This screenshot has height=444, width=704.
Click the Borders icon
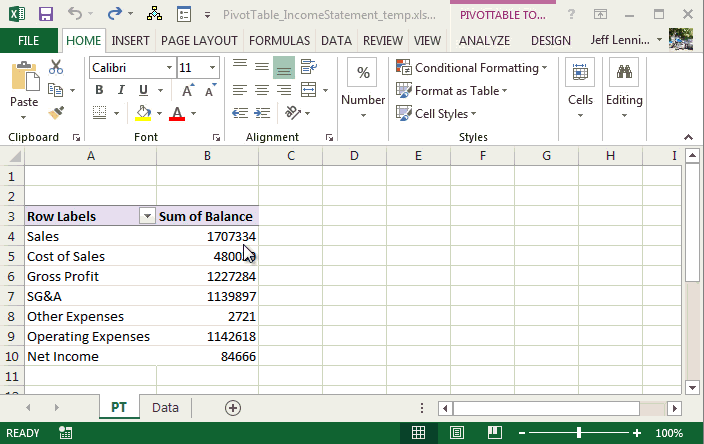click(99, 113)
